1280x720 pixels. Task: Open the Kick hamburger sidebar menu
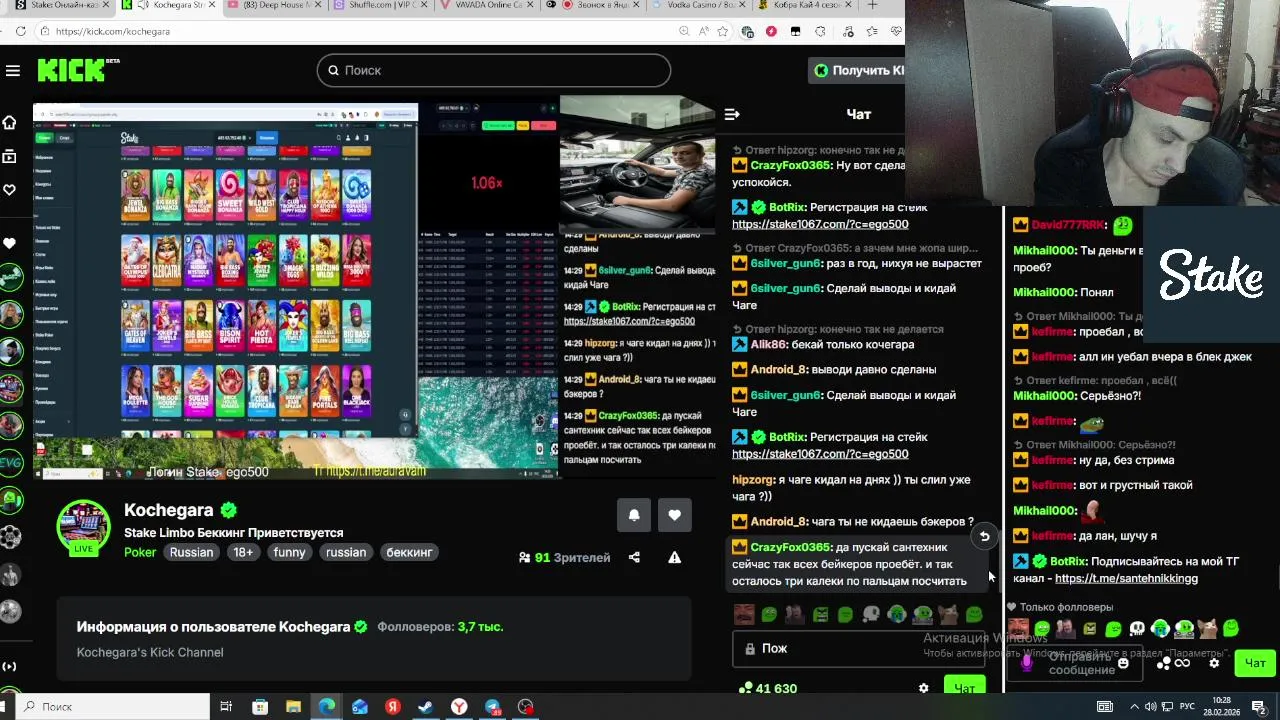coord(12,70)
